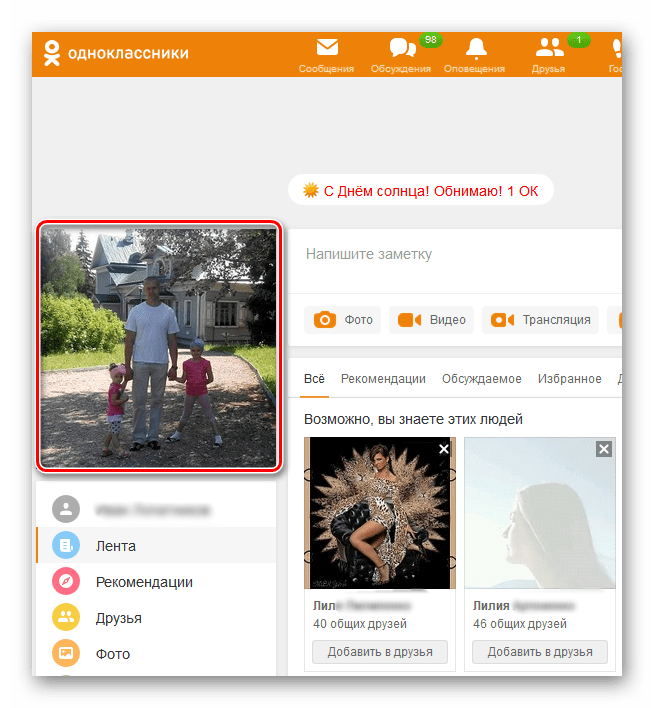Click the camera icon beside Фото
The image size is (654, 708).
click(x=324, y=320)
